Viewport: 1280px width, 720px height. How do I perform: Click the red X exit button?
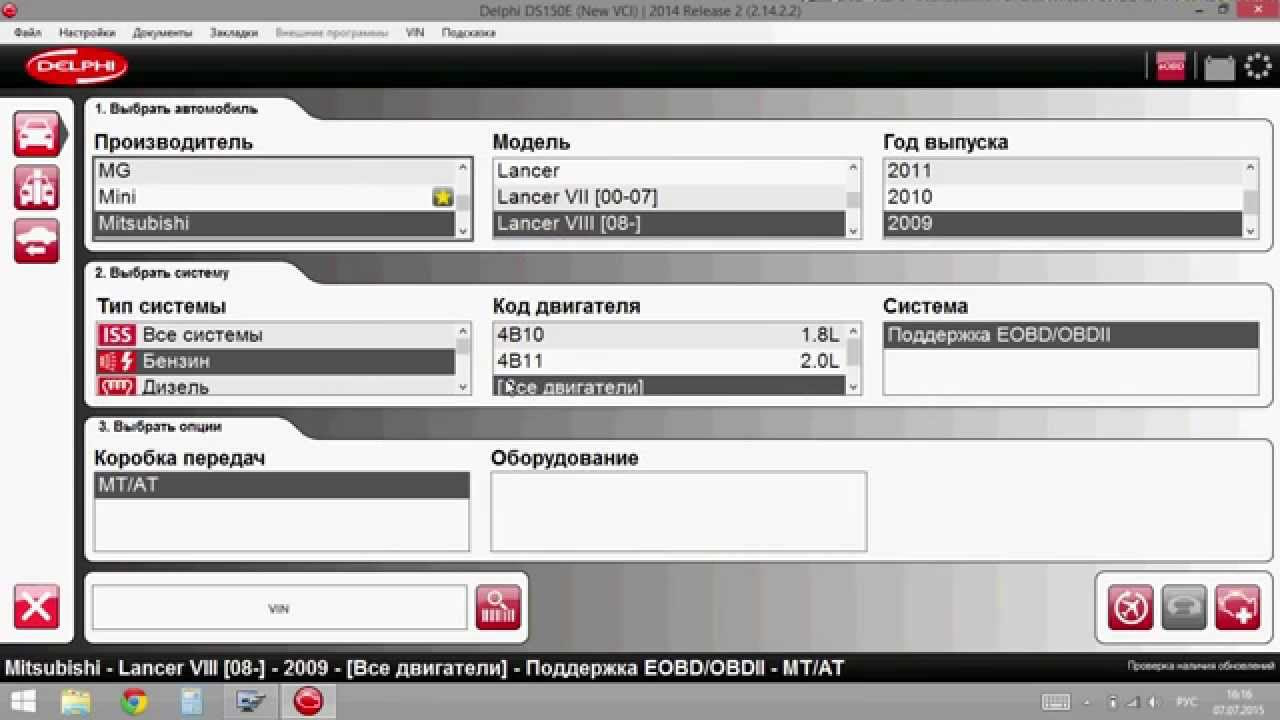click(36, 607)
